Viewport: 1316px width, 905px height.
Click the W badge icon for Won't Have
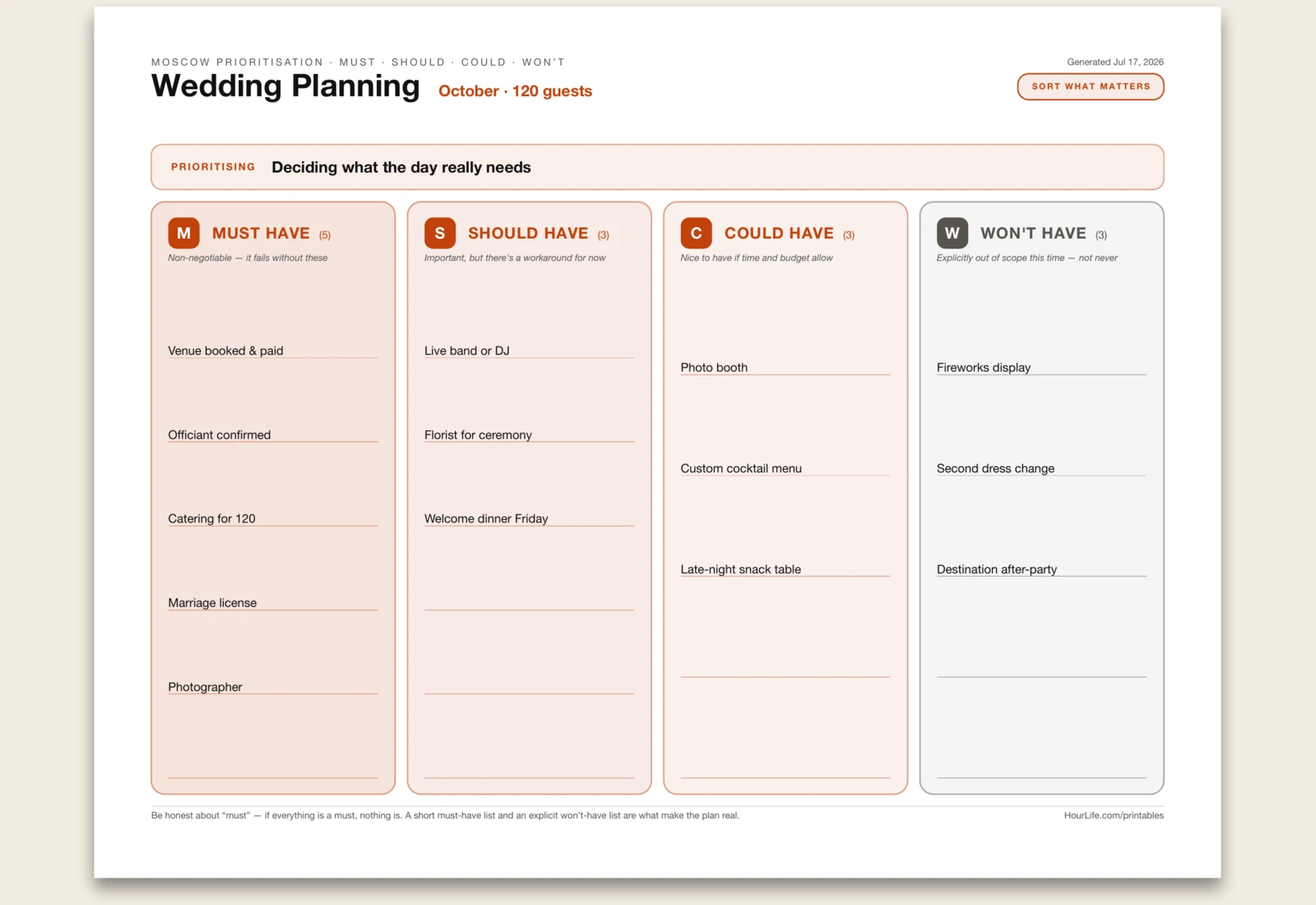click(x=952, y=233)
